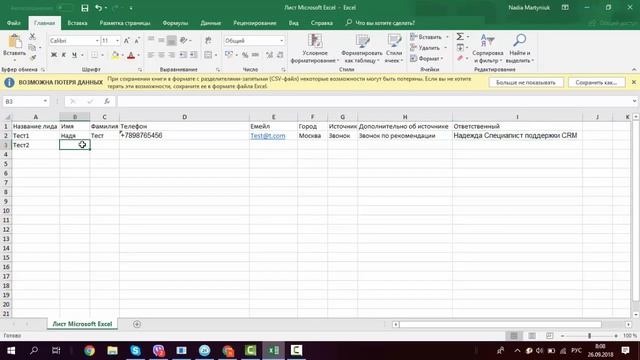This screenshot has height=360, width=640.
Task: Click the Save As button in warning bar
Action: [596, 82]
